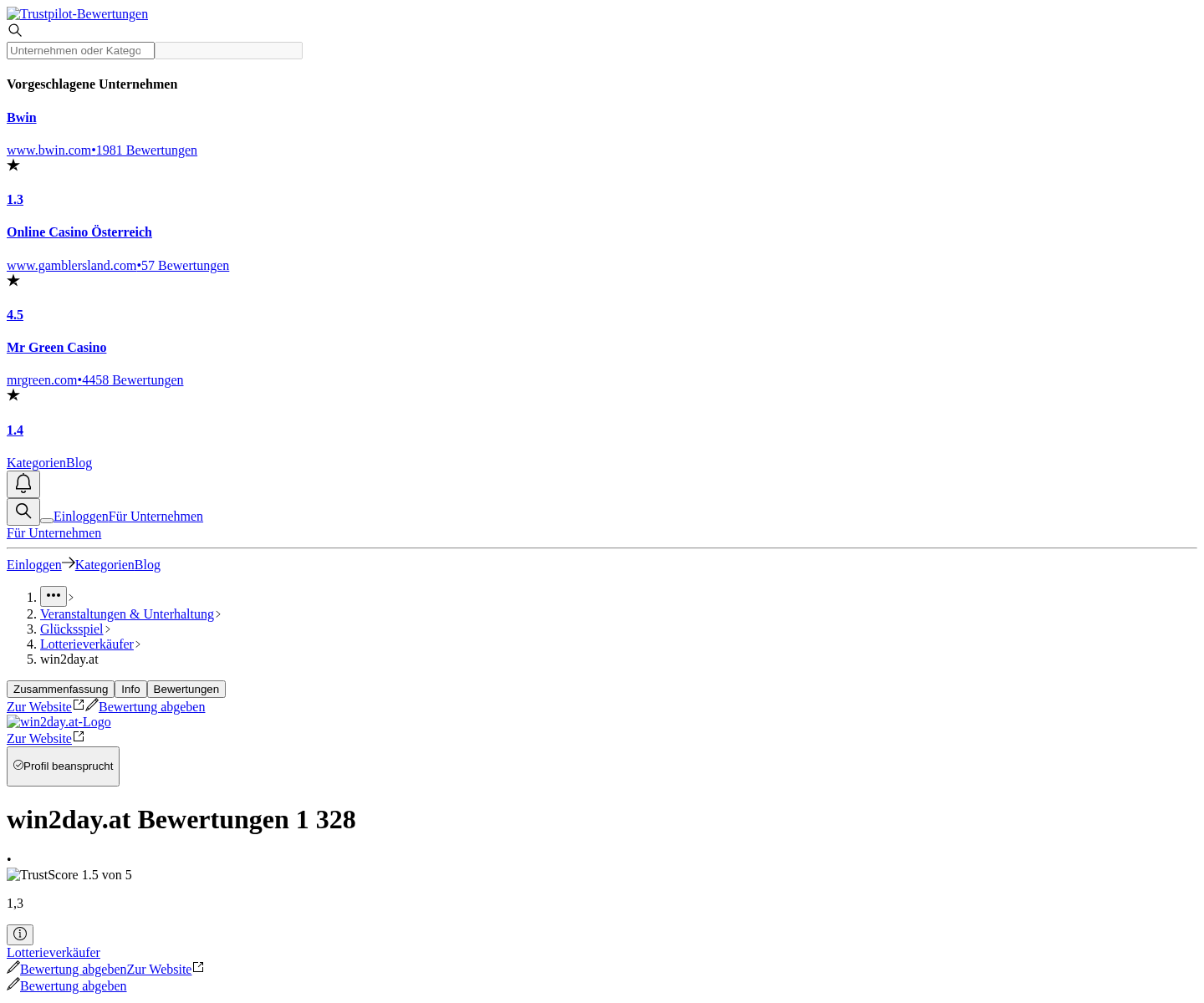Click the win2day.at Bewertungen 1 328 heading
1204x1003 pixels.
click(181, 820)
